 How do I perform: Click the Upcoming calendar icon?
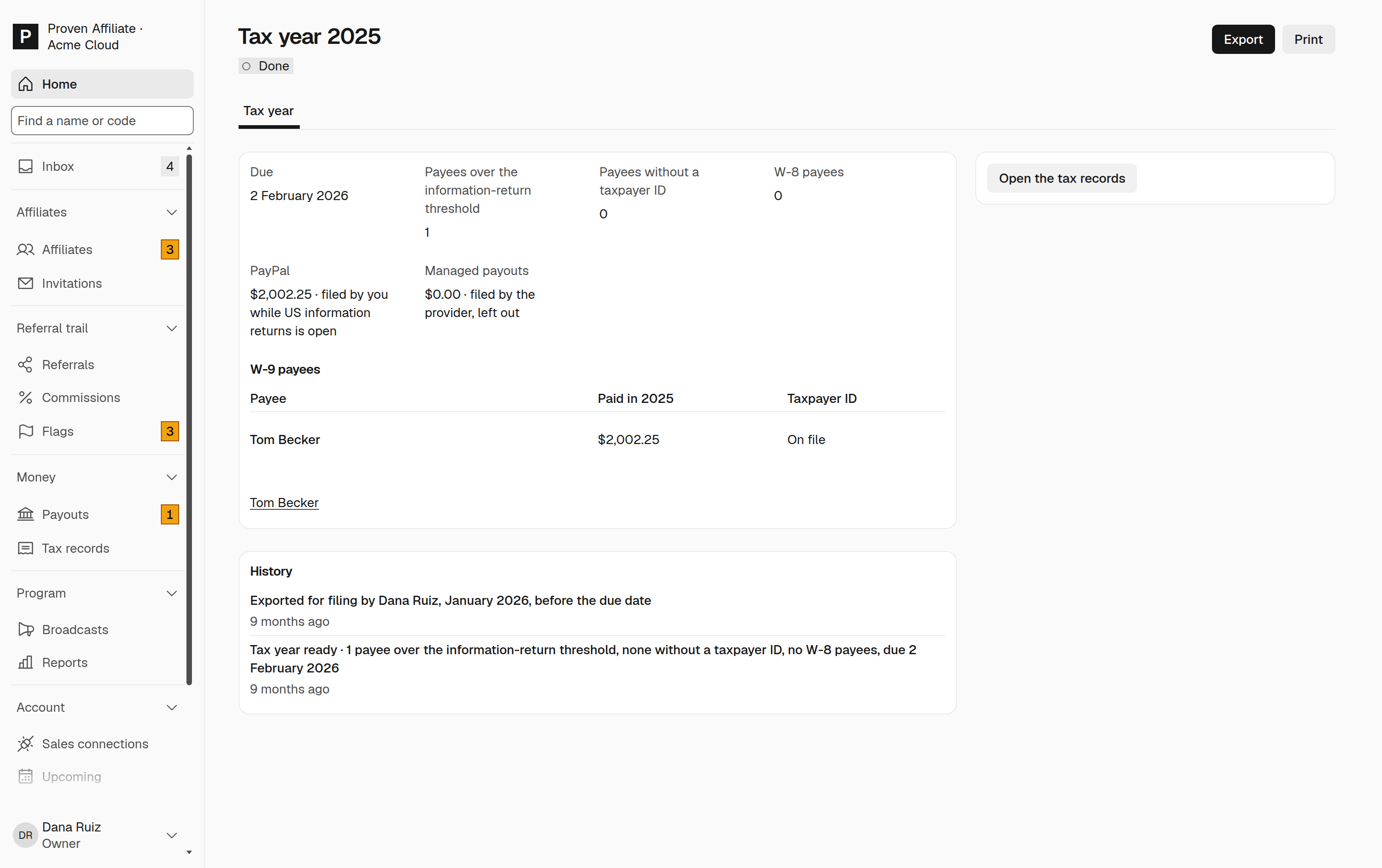click(25, 777)
